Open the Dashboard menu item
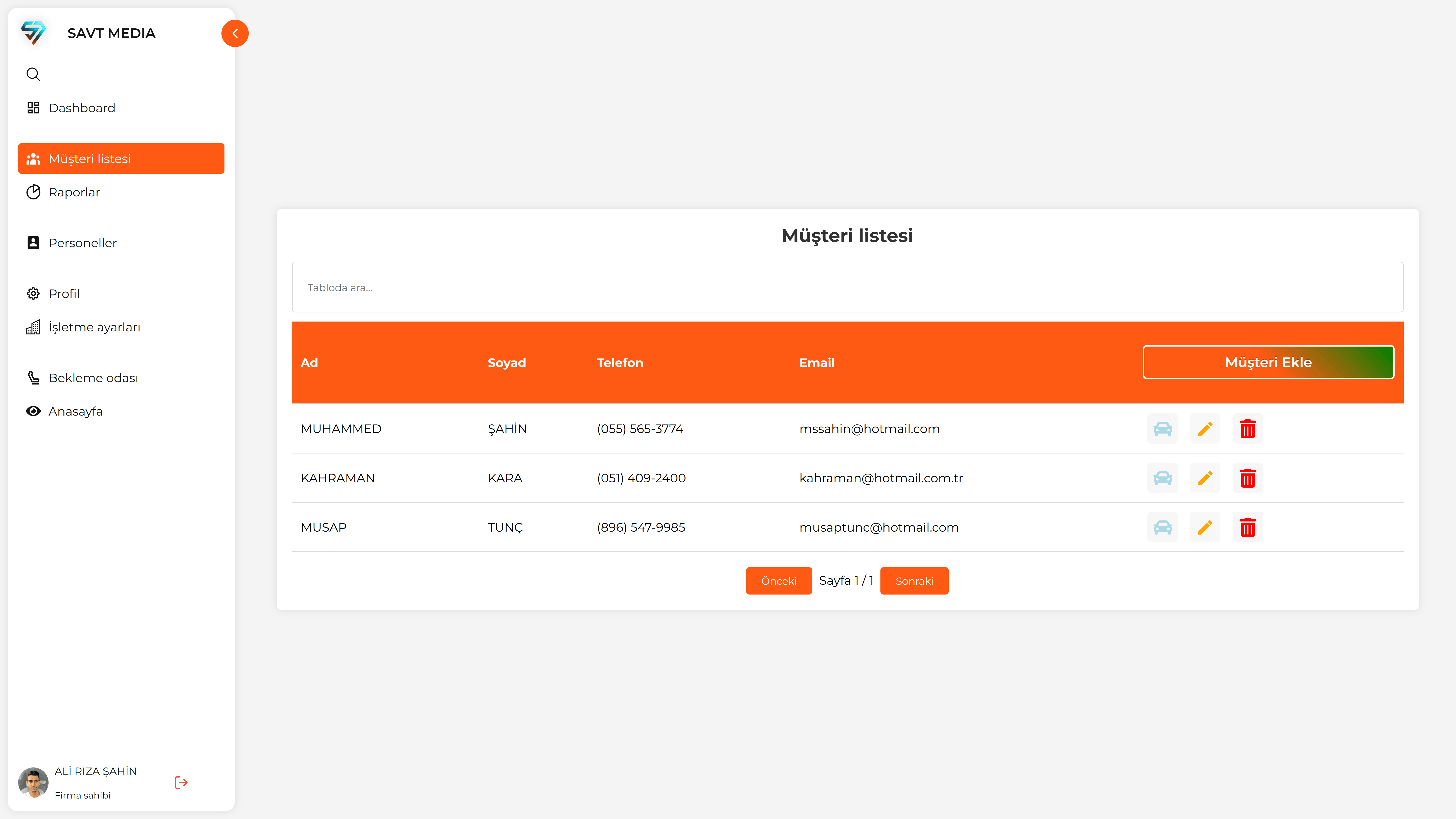1456x819 pixels. tap(82, 108)
